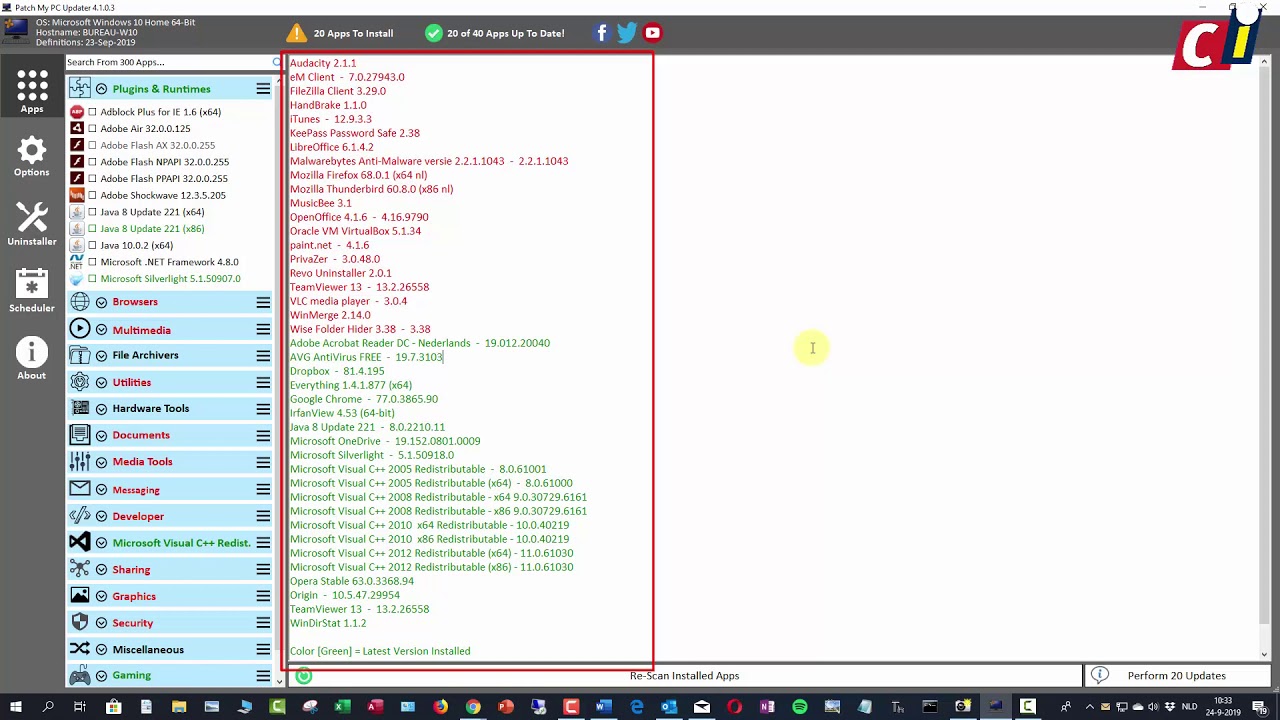Check Adobe Air 32.0.0.125
Screen dimensions: 1280x720
(x=92, y=129)
